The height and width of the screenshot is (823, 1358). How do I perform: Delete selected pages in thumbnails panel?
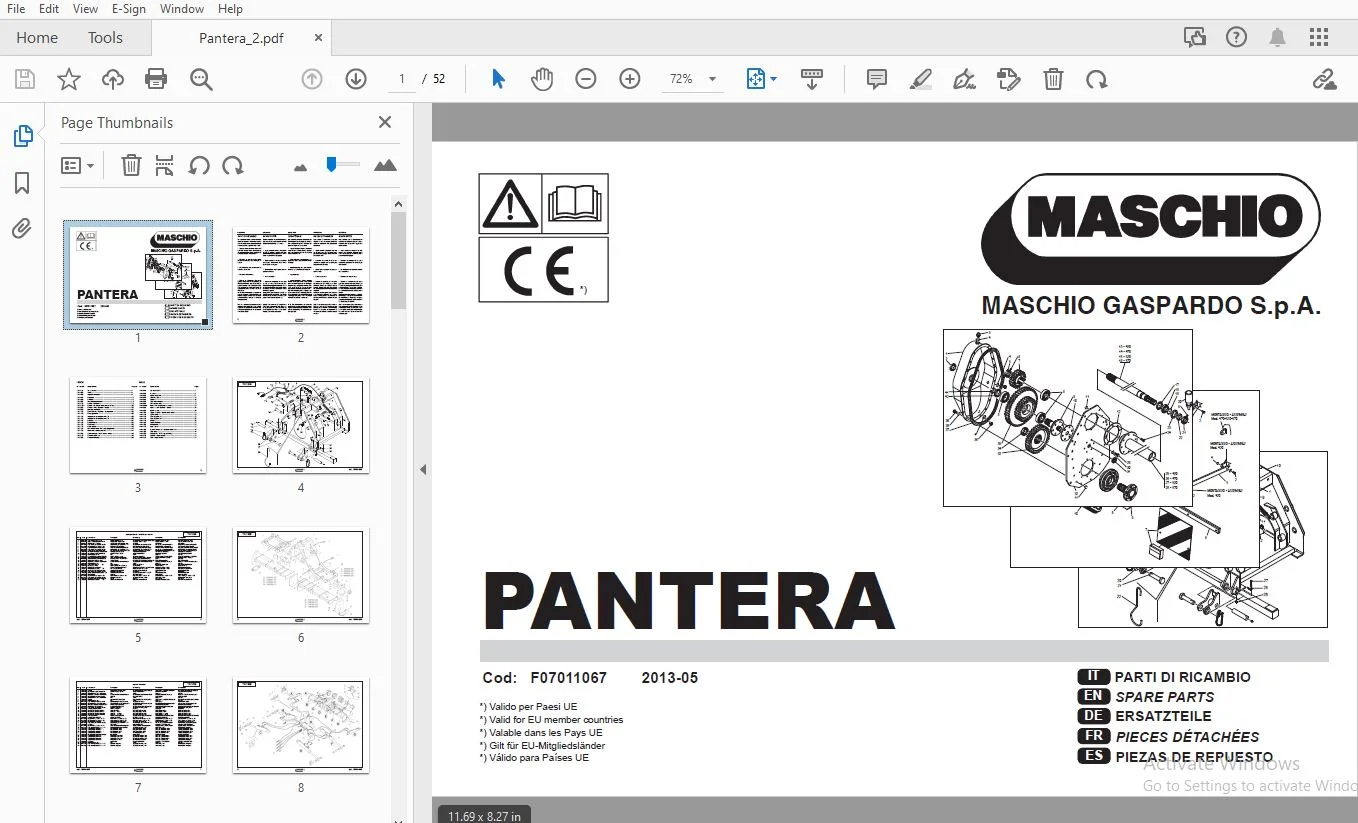131,166
